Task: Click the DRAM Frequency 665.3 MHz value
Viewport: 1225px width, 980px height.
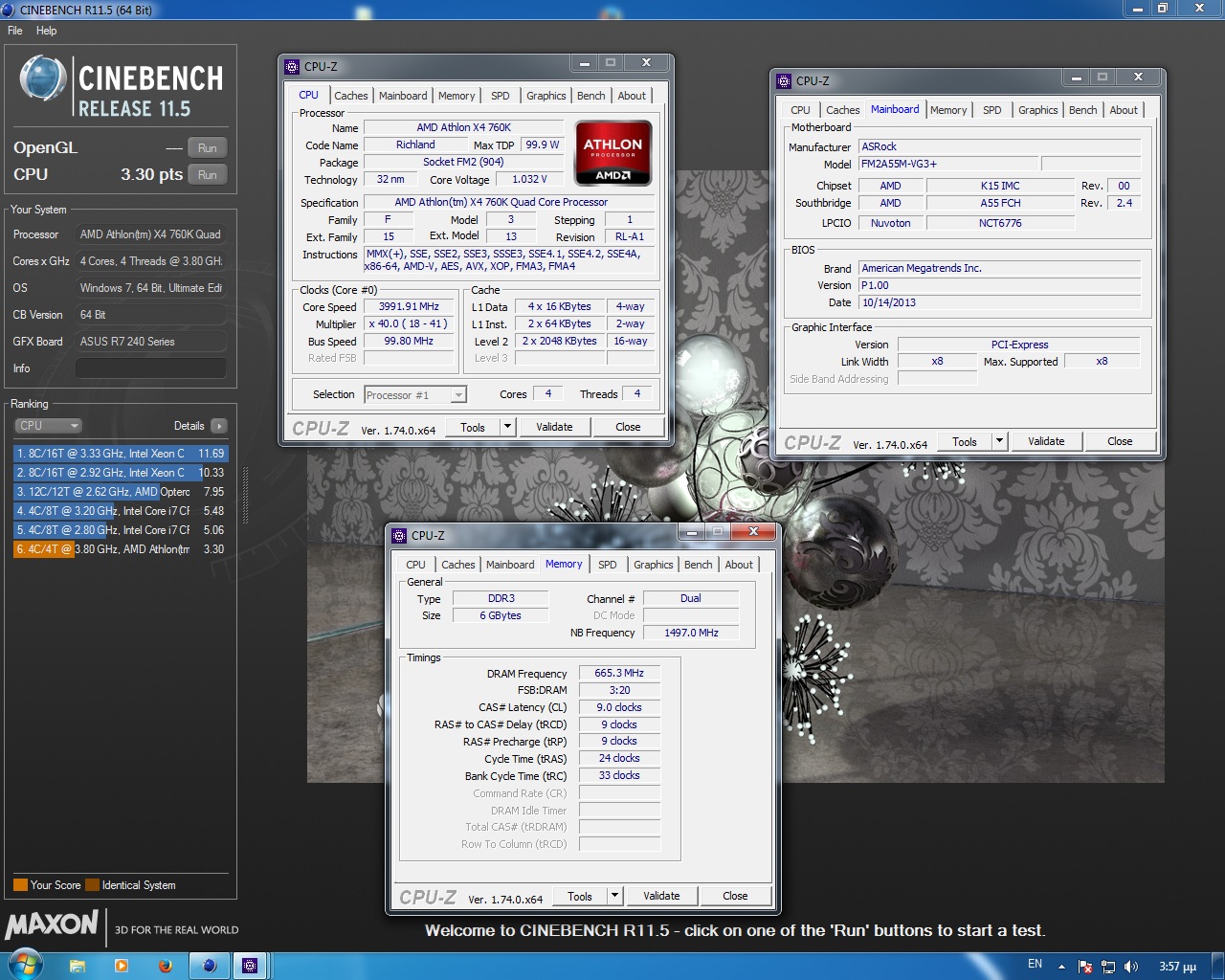Action: point(619,674)
